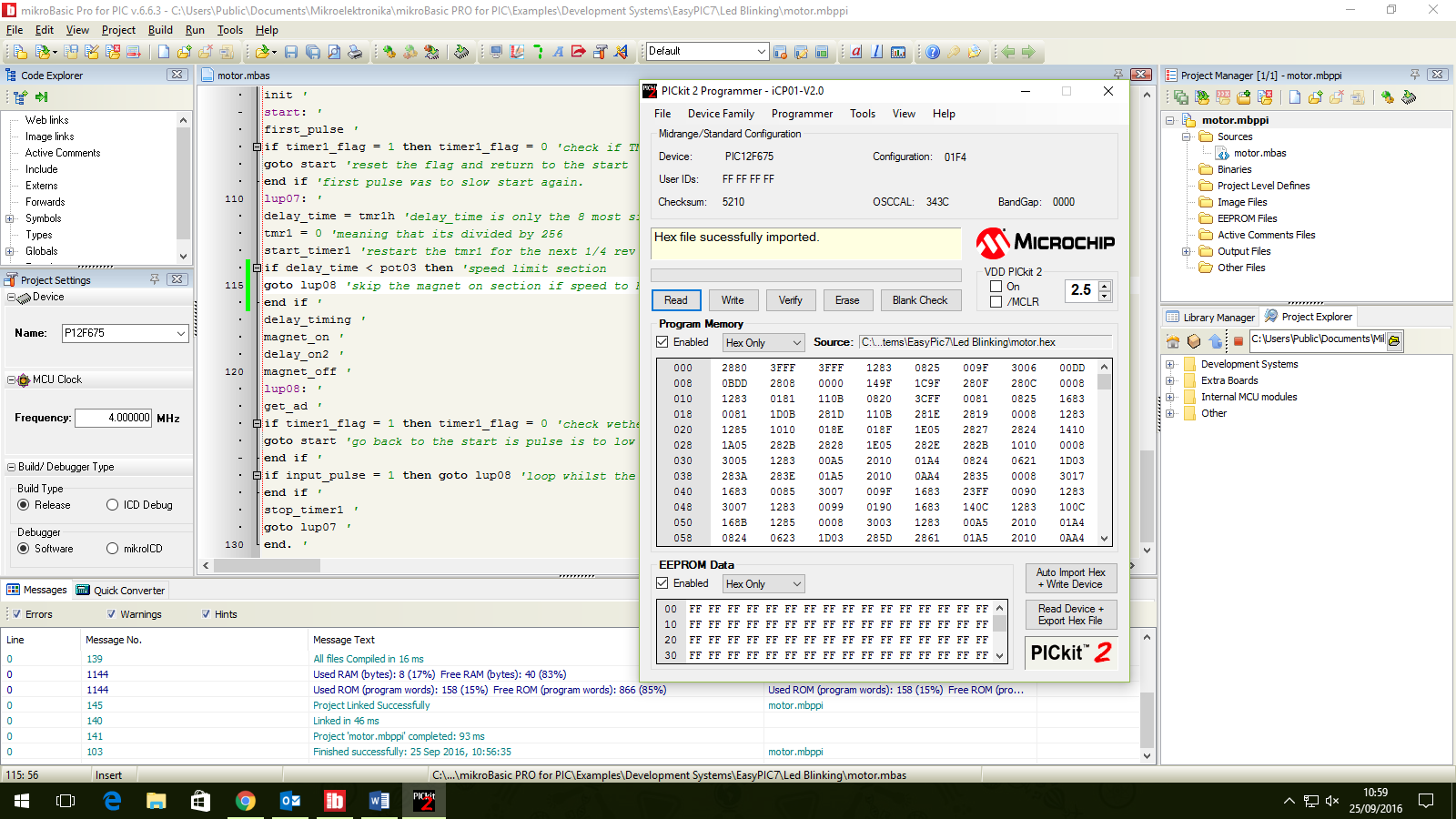Open Programmer menu in PICkit 2
Viewport: 1456px width, 819px height.
802,114
